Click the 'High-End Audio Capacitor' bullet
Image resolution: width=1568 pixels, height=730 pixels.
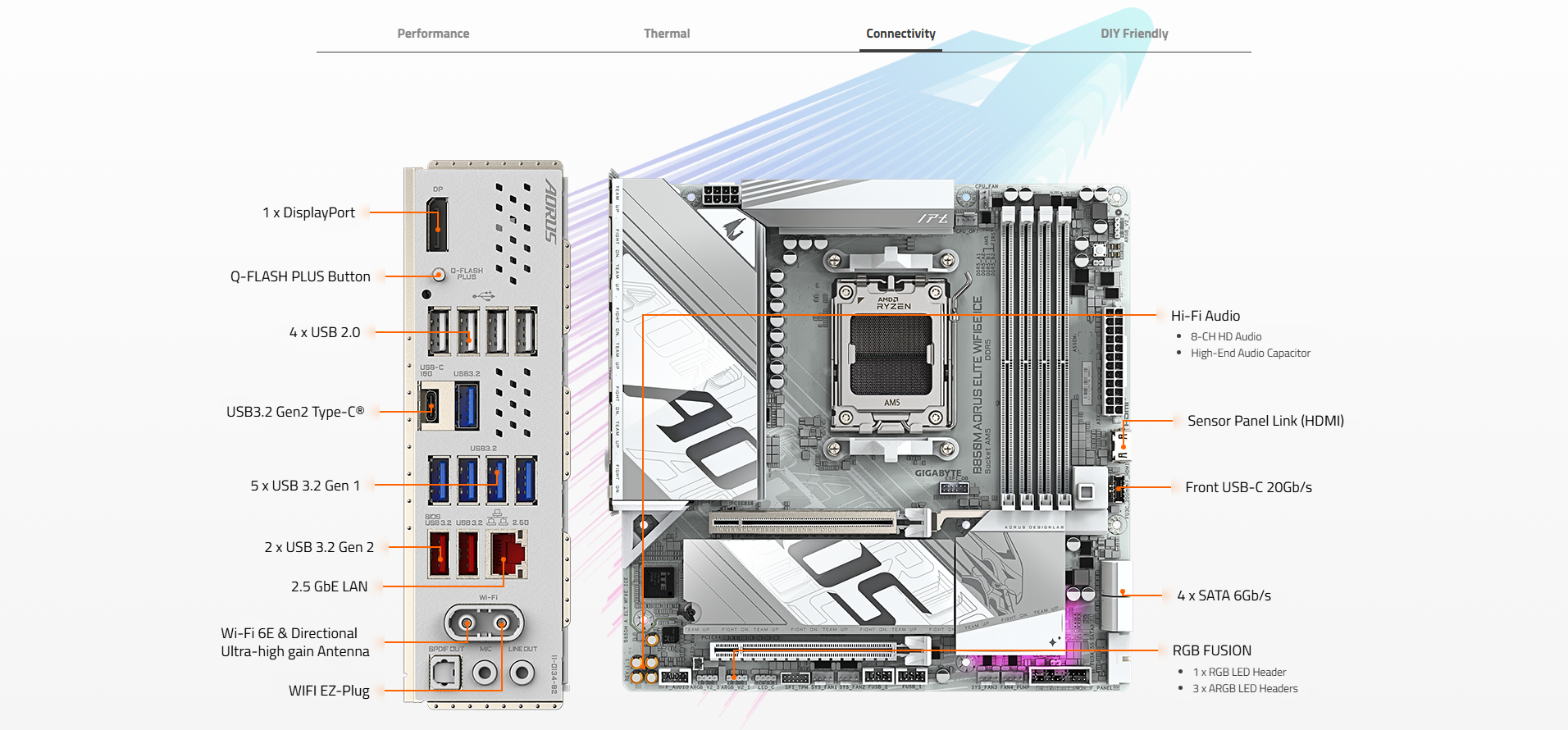point(1251,353)
